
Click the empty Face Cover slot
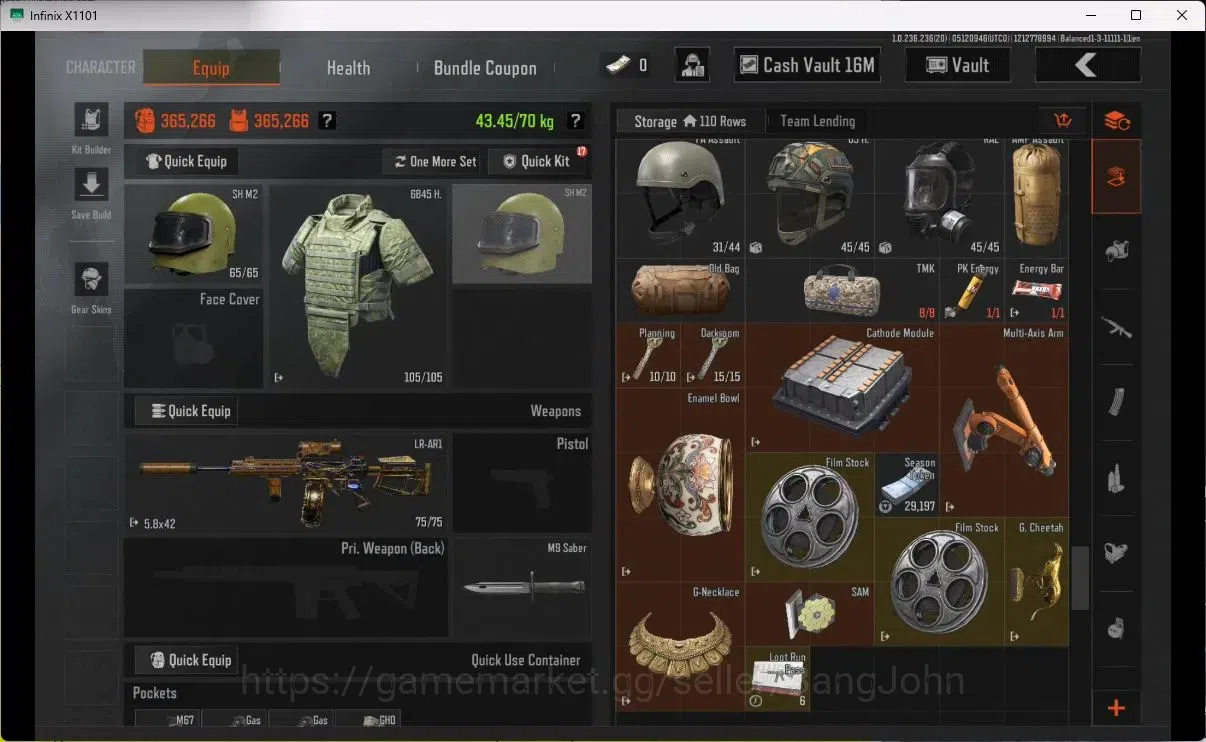194,338
